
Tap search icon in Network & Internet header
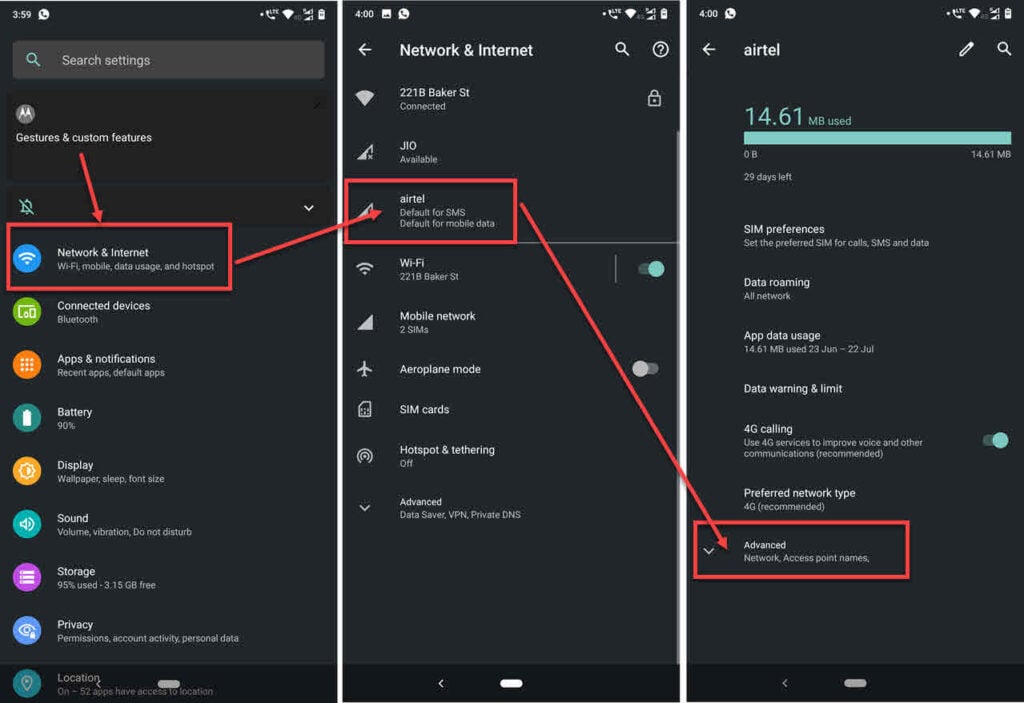pyautogui.click(x=622, y=49)
